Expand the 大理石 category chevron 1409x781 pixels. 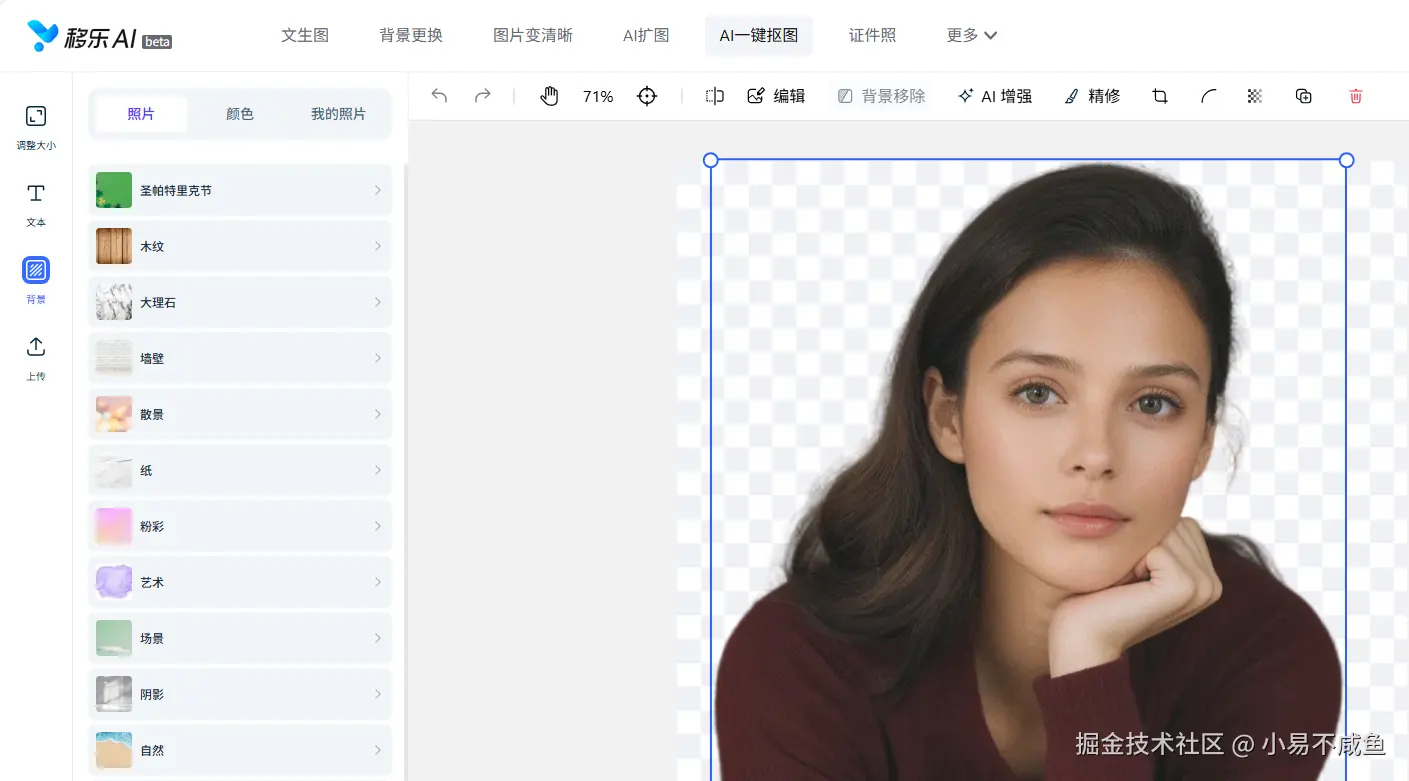pos(377,302)
